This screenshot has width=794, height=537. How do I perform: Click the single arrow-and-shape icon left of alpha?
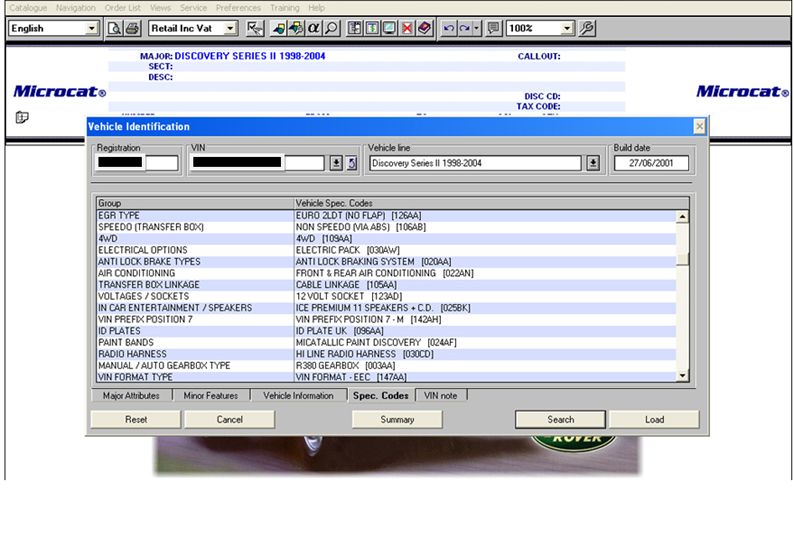279,28
